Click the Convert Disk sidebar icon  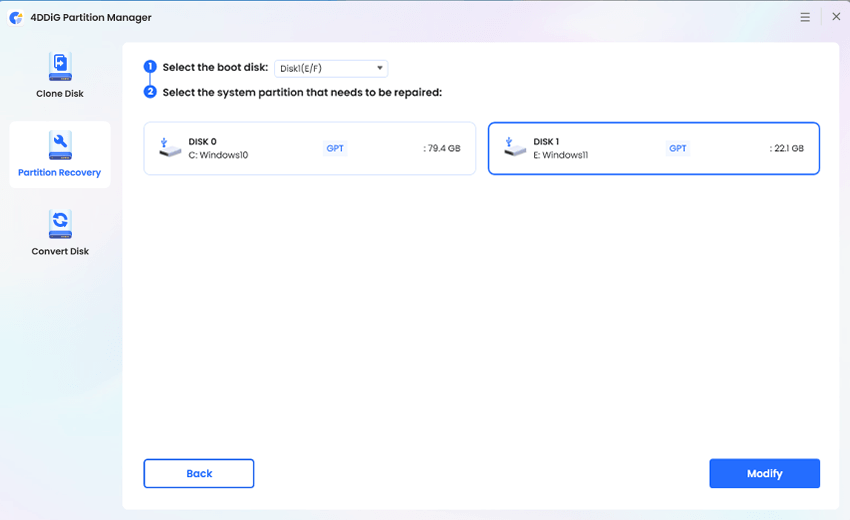tap(60, 224)
